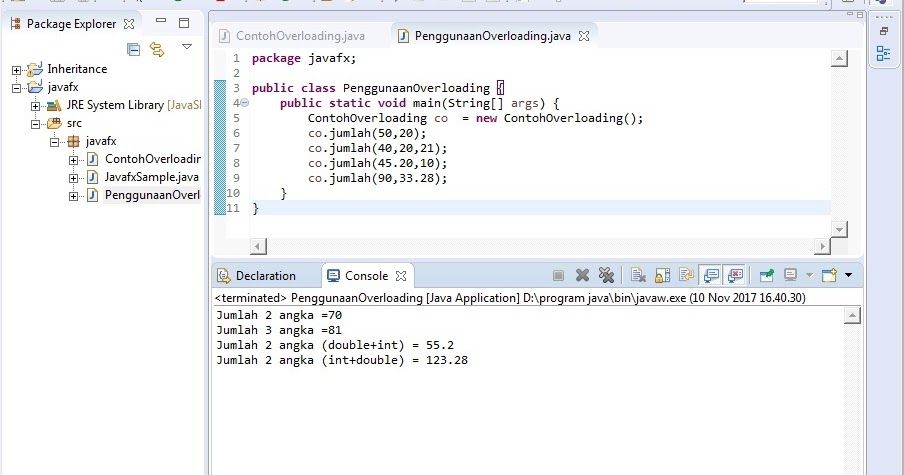Select the javafx package under src
904x475 pixels.
point(101,141)
